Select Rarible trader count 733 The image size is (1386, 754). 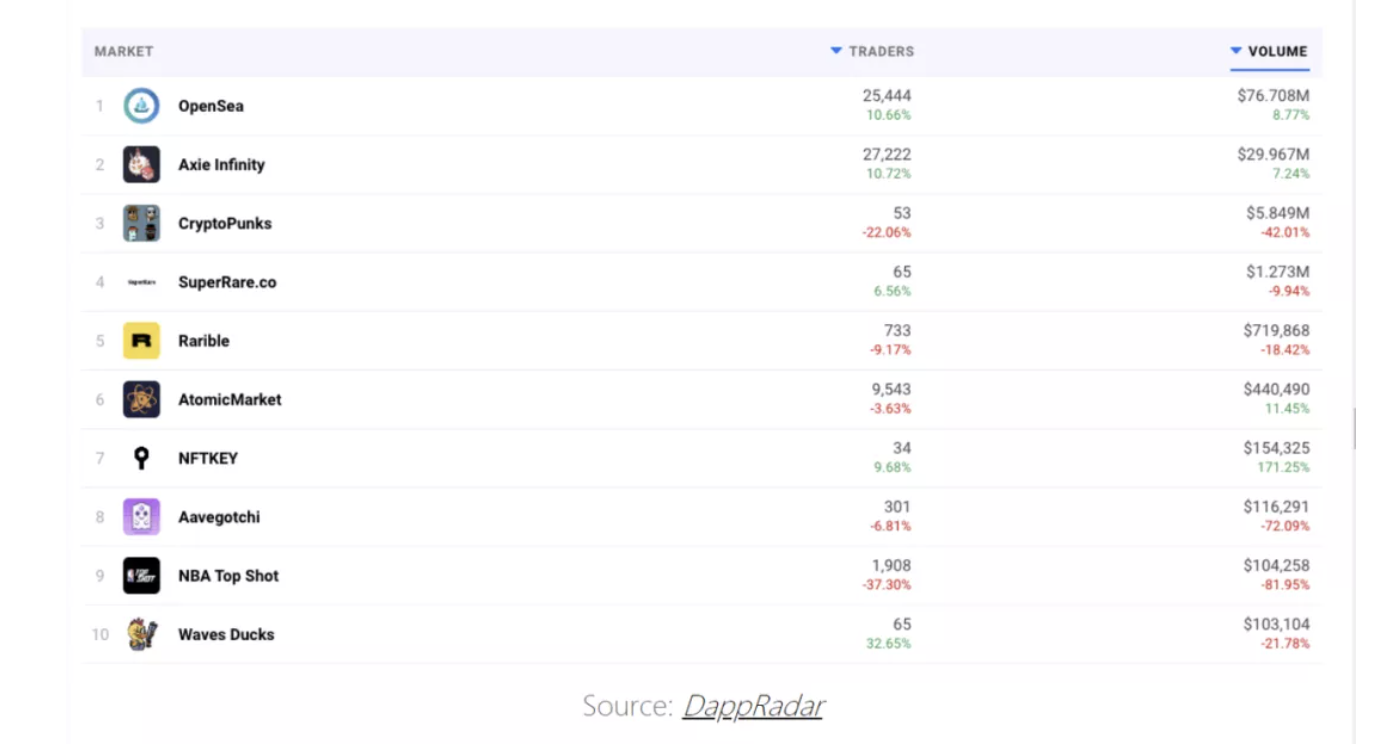coord(898,331)
